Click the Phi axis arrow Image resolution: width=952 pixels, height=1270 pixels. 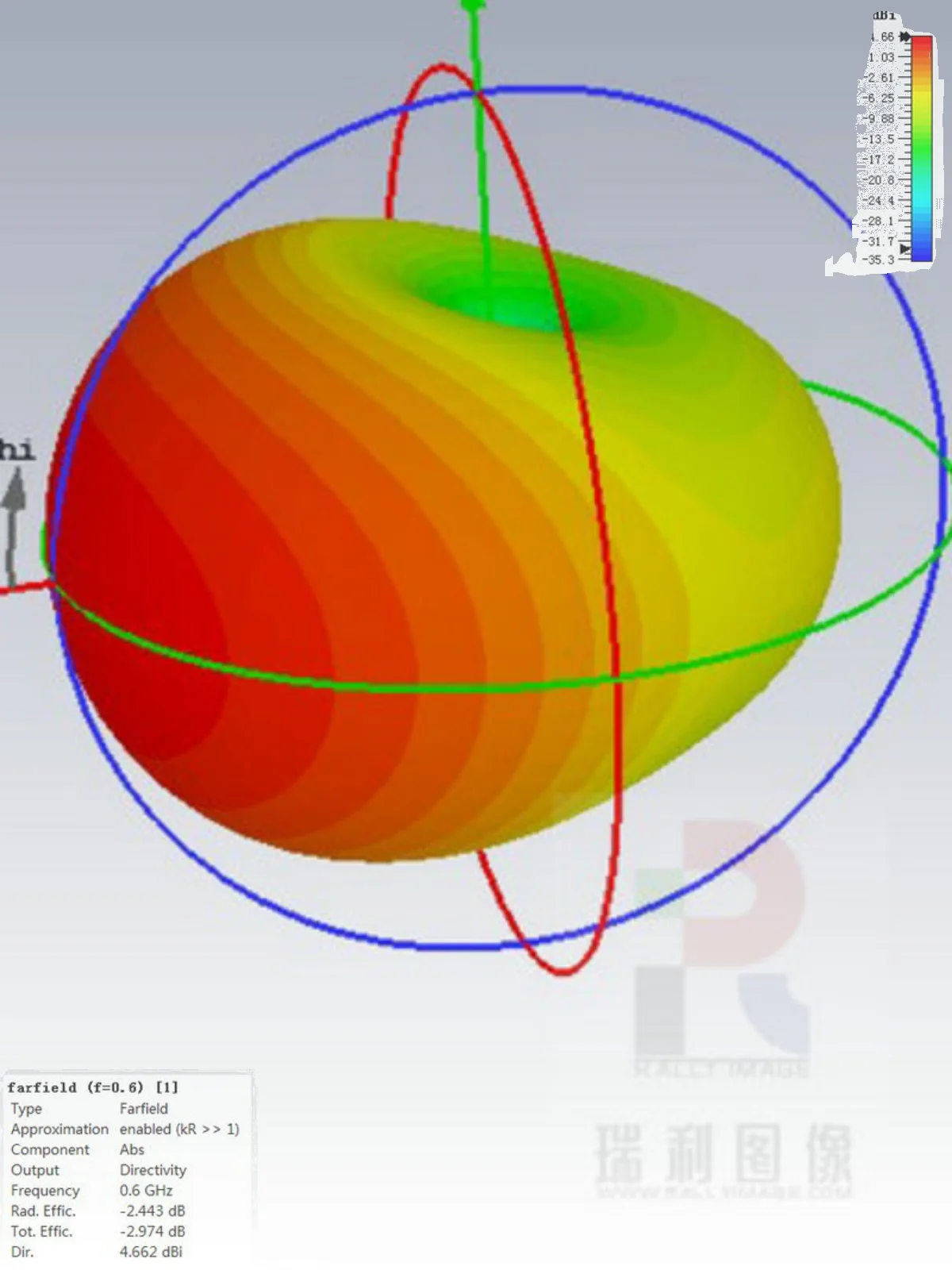[x=13, y=528]
